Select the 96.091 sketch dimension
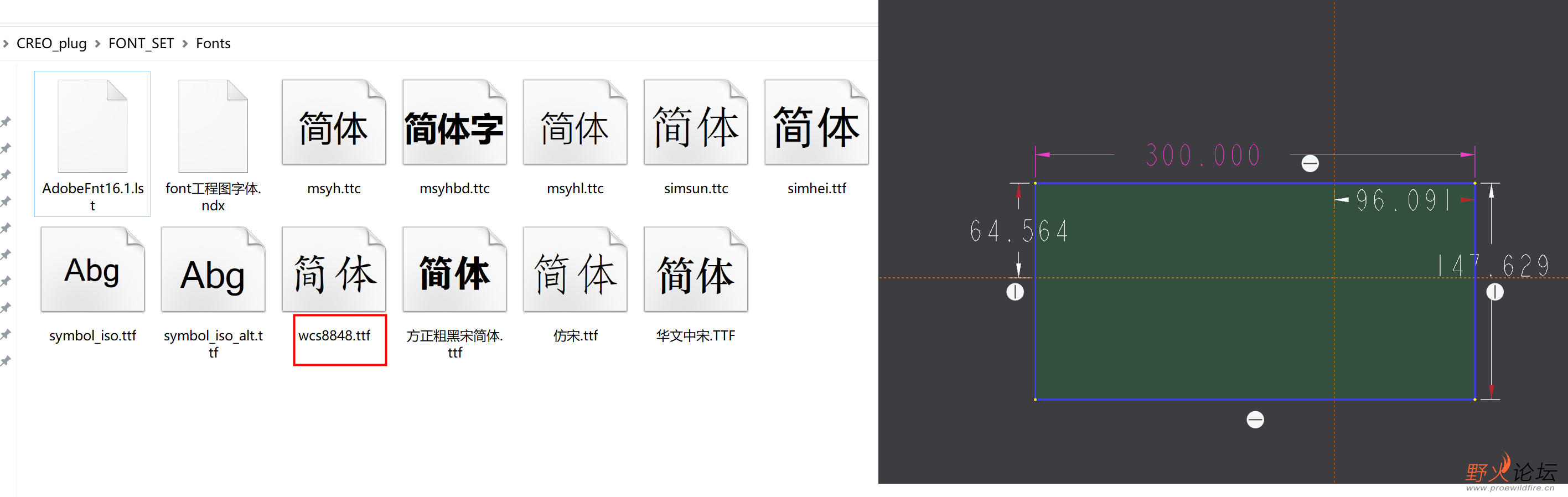 (x=1404, y=200)
